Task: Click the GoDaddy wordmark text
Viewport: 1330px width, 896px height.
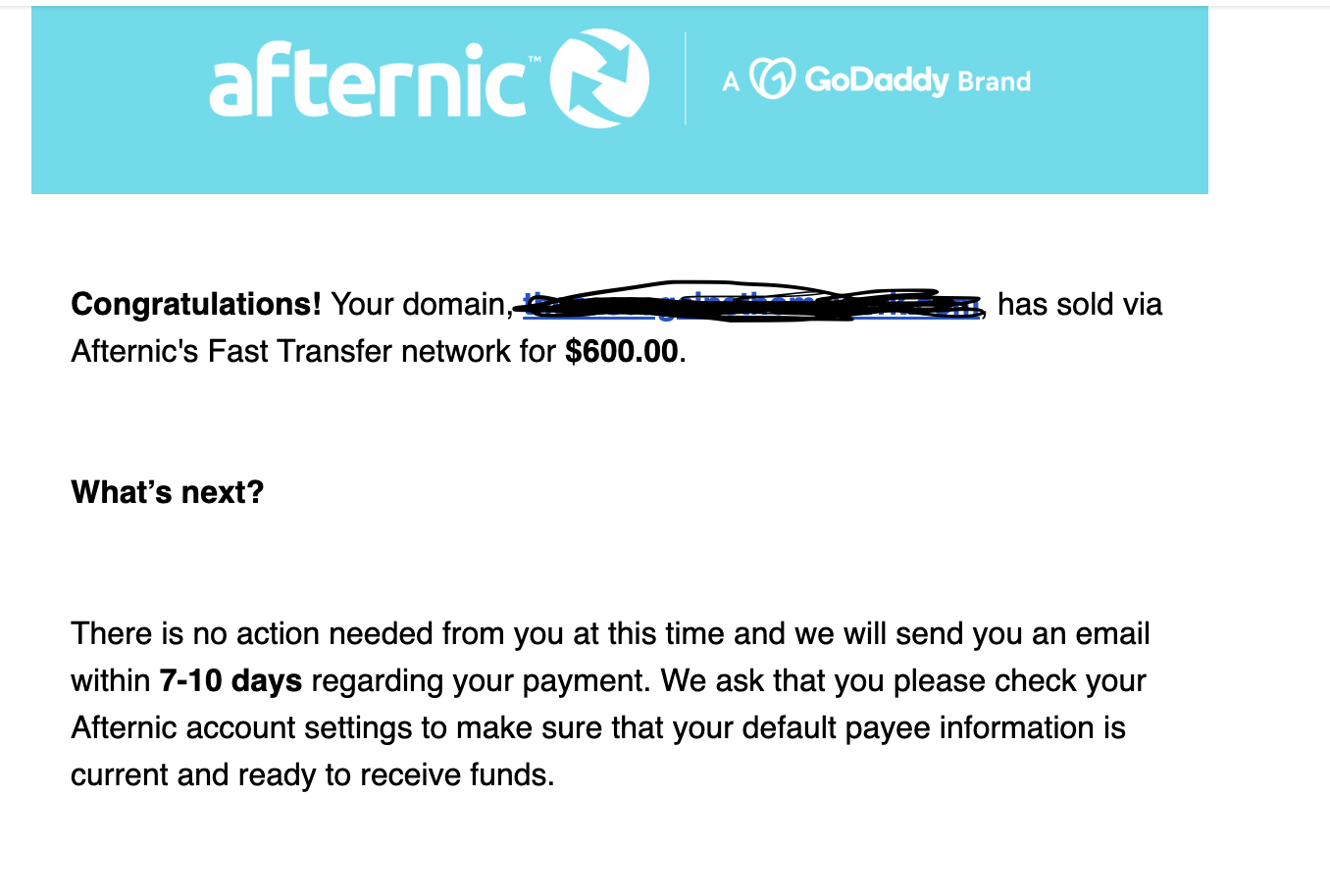Action: coord(877,79)
